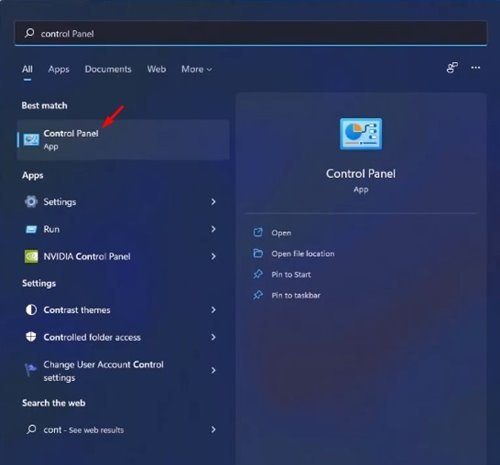This screenshot has height=465, width=500.
Task: Select the Web filter tab
Action: tap(156, 69)
